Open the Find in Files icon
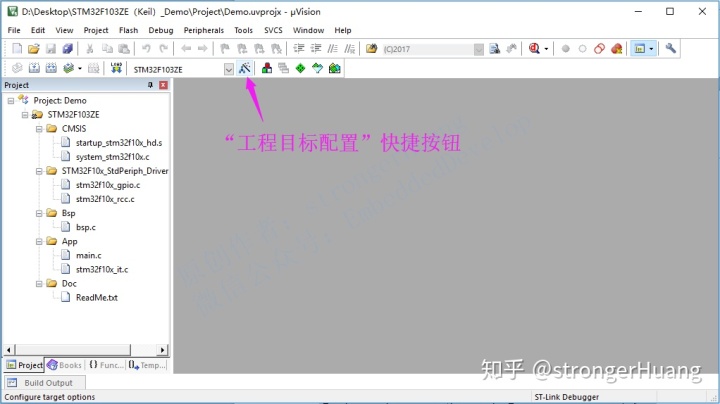 click(371, 49)
